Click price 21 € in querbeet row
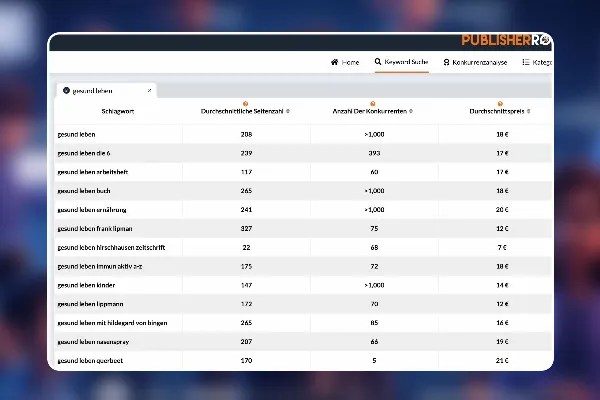 (x=502, y=361)
